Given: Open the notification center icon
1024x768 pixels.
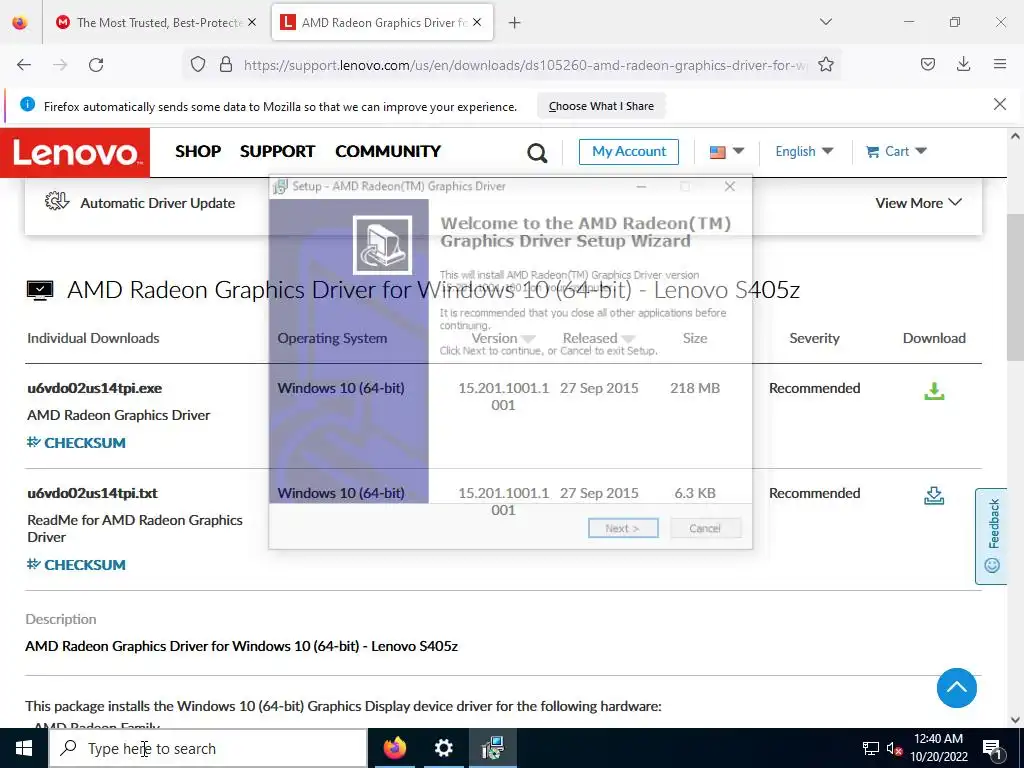Looking at the screenshot, I should click(991, 748).
